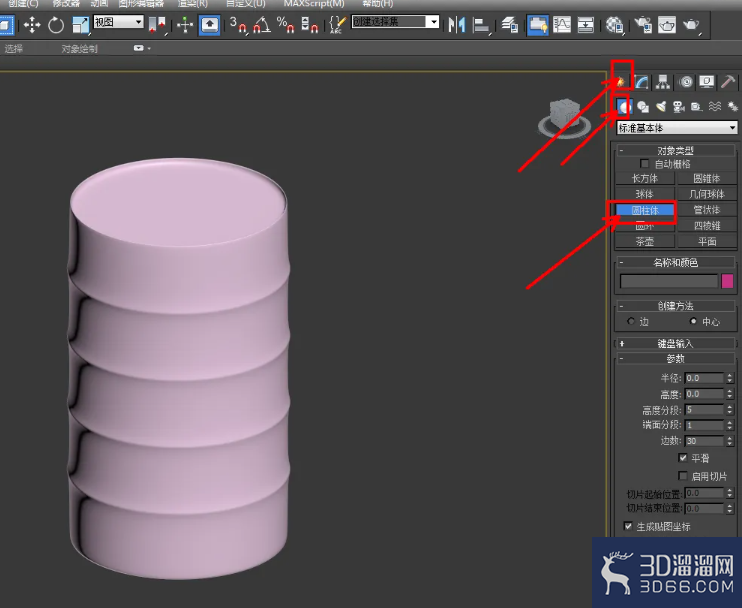This screenshot has width=742, height=608.
Task: Select the Cameras category icon
Action: point(679,106)
